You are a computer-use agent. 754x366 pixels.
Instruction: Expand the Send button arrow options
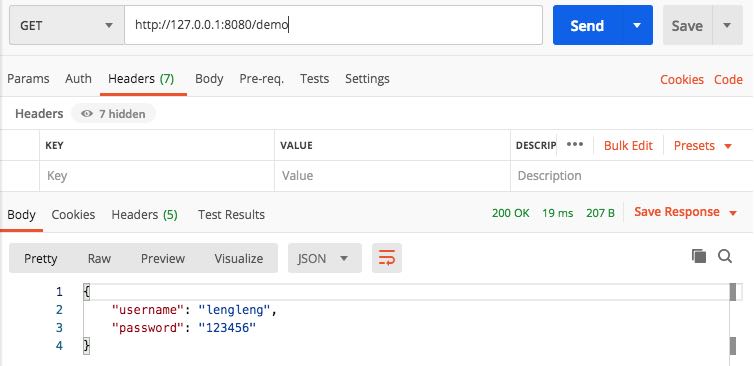[x=637, y=25]
